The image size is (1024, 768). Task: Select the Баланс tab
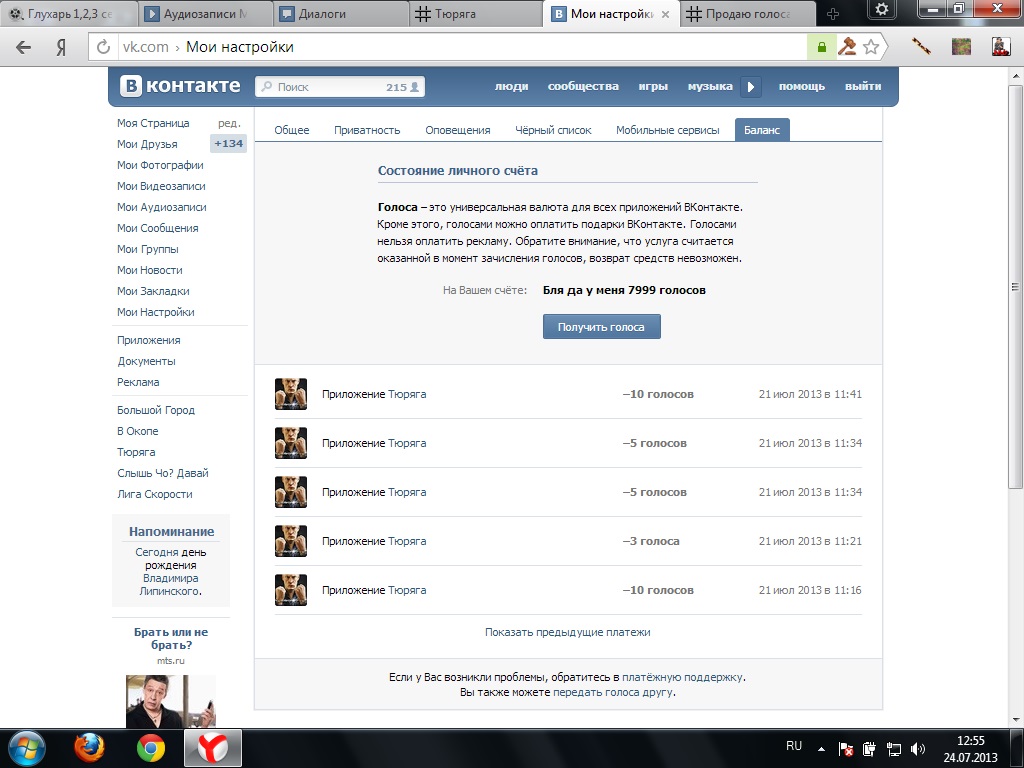pyautogui.click(x=761, y=130)
